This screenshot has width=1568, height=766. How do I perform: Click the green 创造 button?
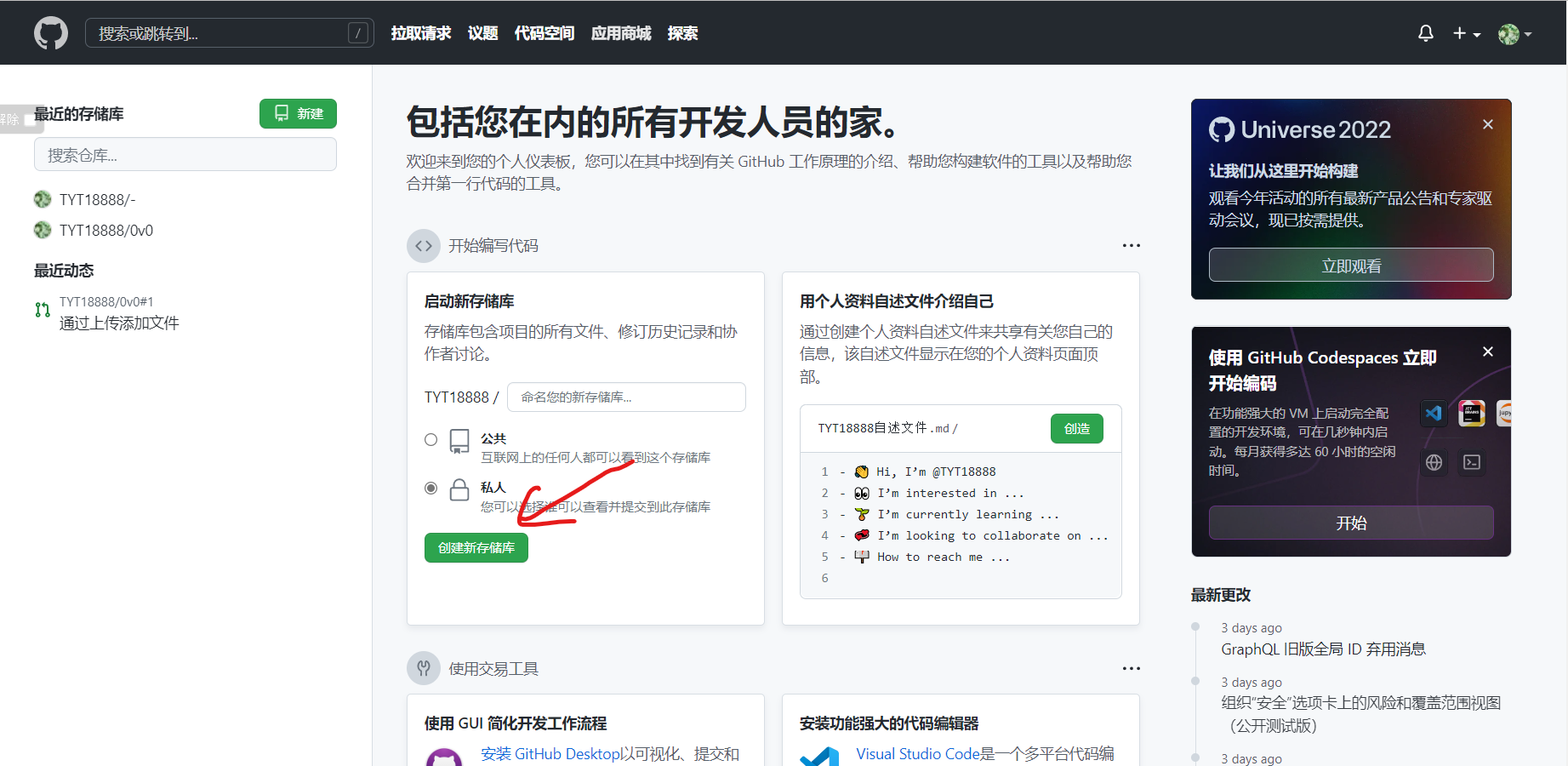[1077, 429]
